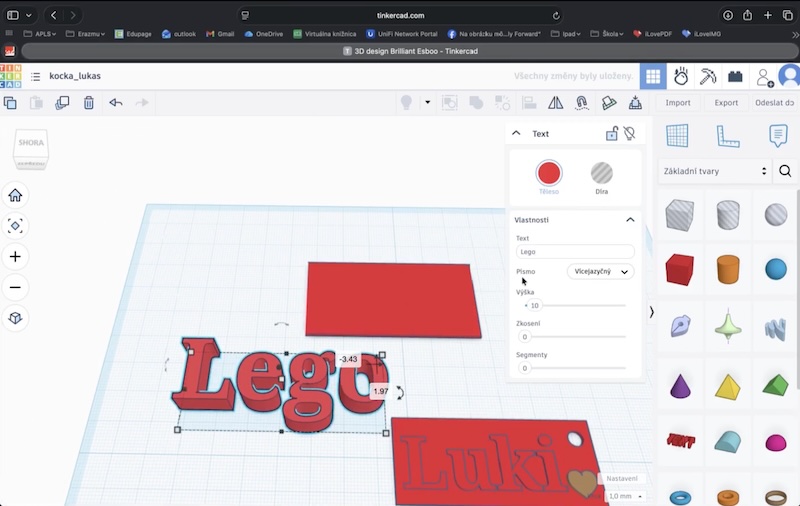Click the invite people icon

(764, 78)
